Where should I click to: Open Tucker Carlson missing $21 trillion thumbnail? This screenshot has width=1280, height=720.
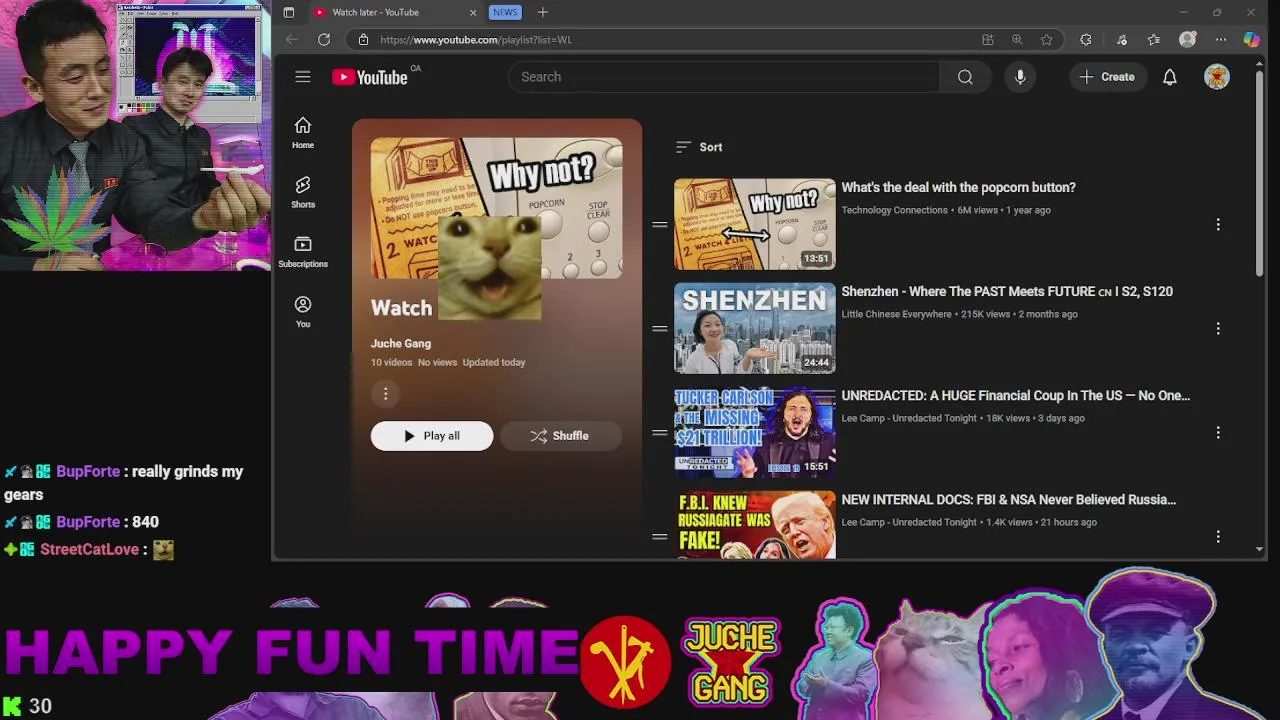(755, 432)
